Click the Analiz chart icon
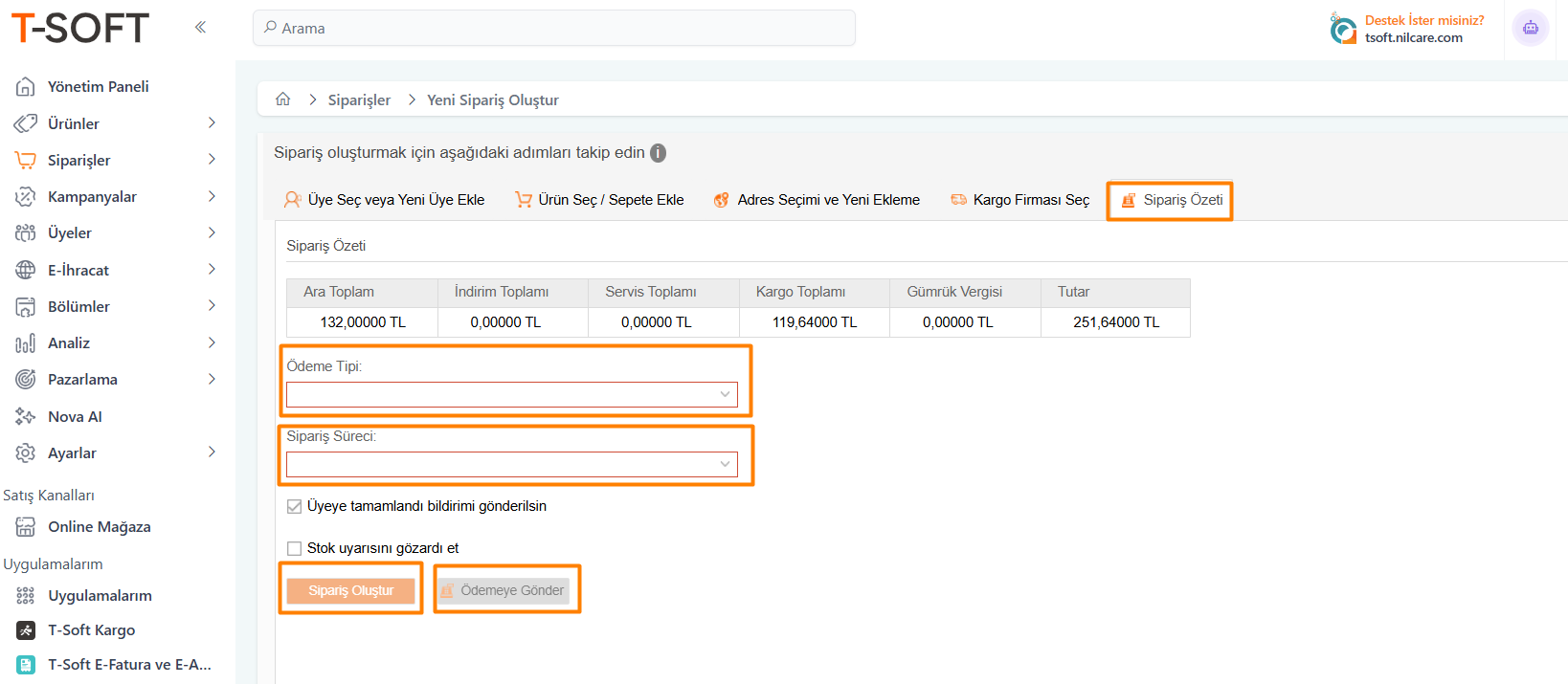Viewport: 1568px width, 684px height. [x=26, y=342]
